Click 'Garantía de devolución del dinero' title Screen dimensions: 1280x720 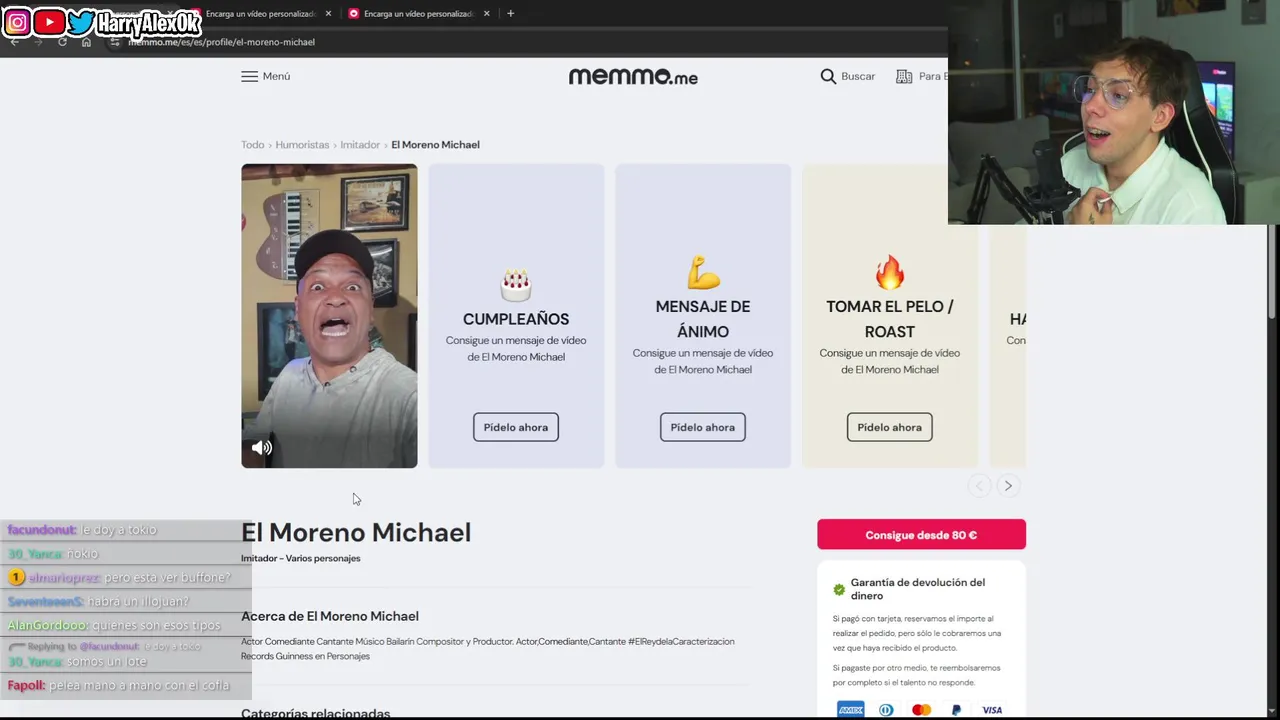pyautogui.click(x=918, y=589)
